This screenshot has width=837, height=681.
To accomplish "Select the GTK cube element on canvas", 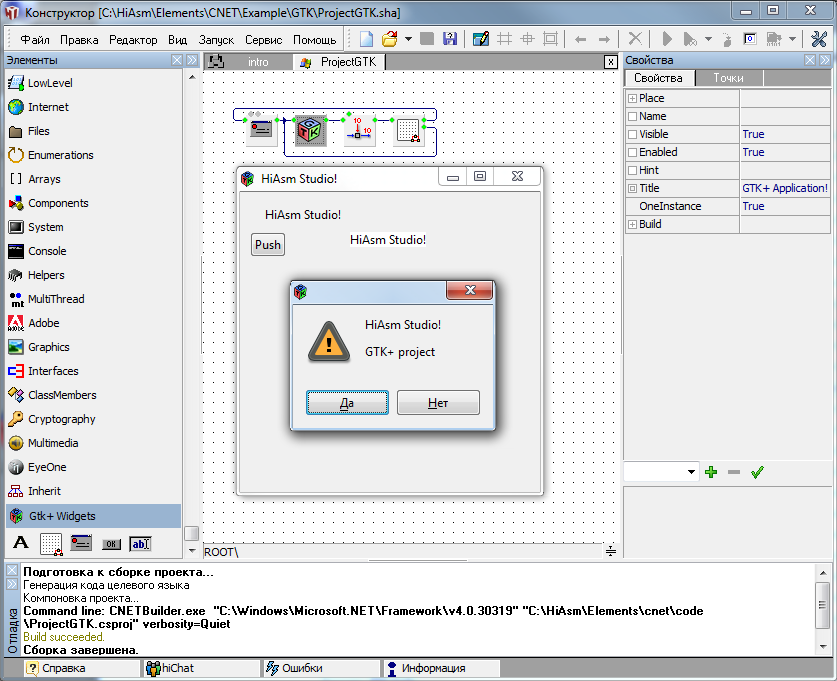I will pyautogui.click(x=310, y=129).
